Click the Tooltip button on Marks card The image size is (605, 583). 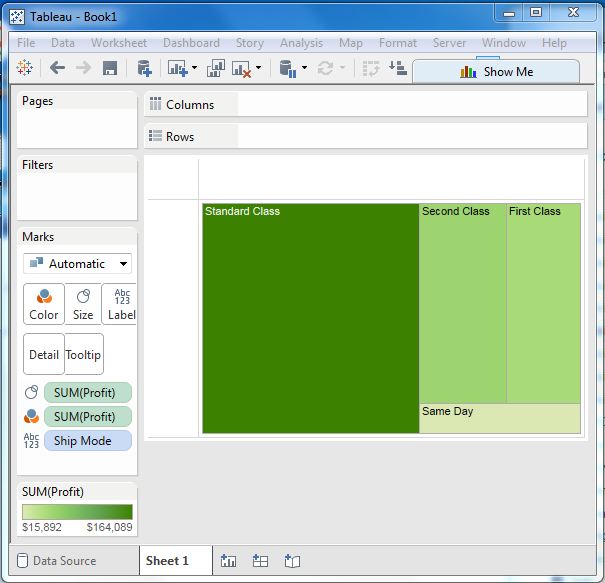tap(84, 354)
